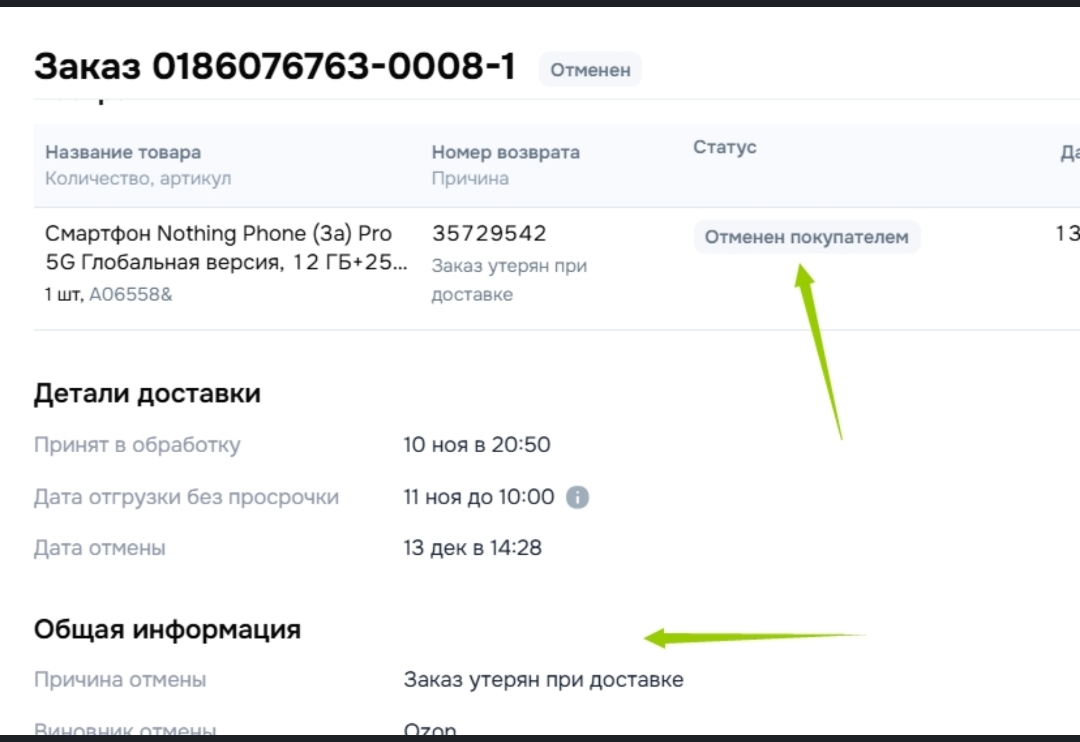Click the "10 ноя в 20:50" processing time
Image resolution: width=1080 pixels, height=742 pixels.
point(477,444)
